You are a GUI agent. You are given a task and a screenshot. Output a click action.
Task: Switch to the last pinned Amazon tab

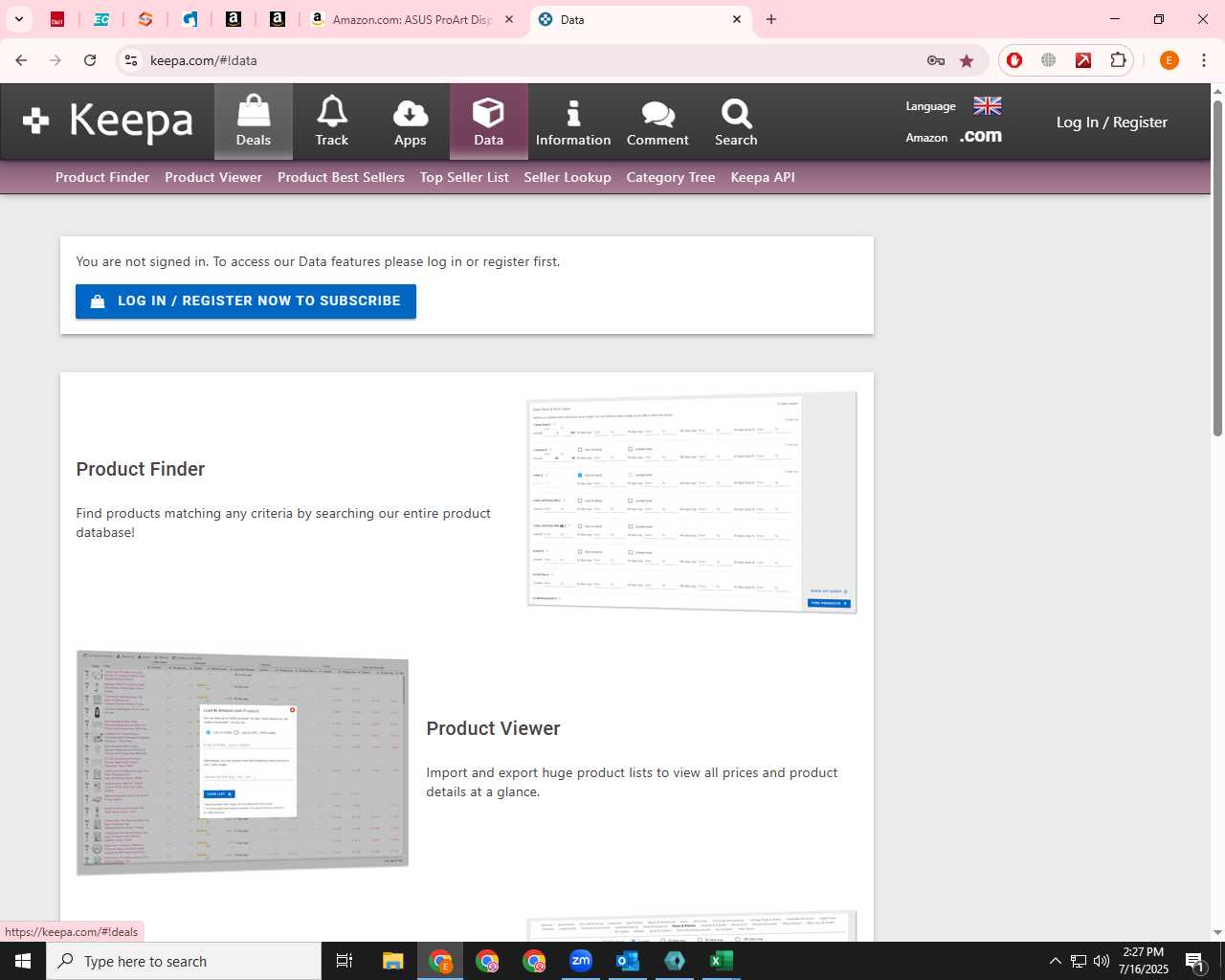click(x=278, y=19)
